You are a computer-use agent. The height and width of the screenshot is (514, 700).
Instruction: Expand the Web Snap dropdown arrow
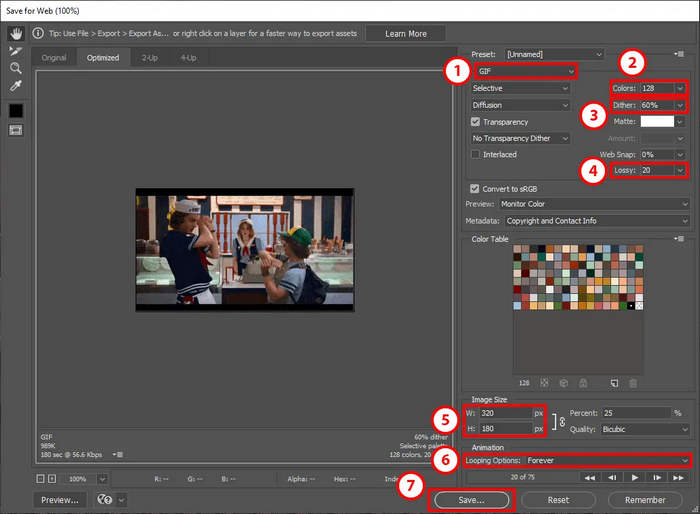pos(679,155)
